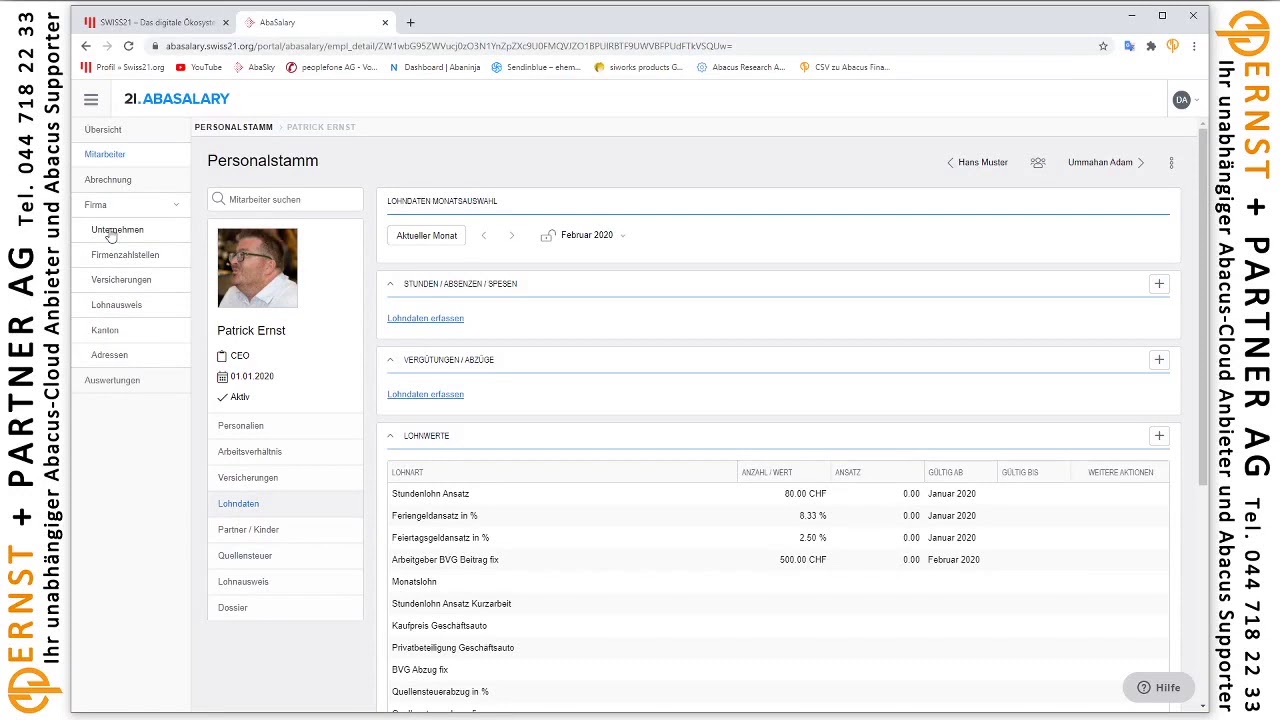This screenshot has height=720, width=1280.
Task: Click the Hilfe help button
Action: click(1159, 688)
